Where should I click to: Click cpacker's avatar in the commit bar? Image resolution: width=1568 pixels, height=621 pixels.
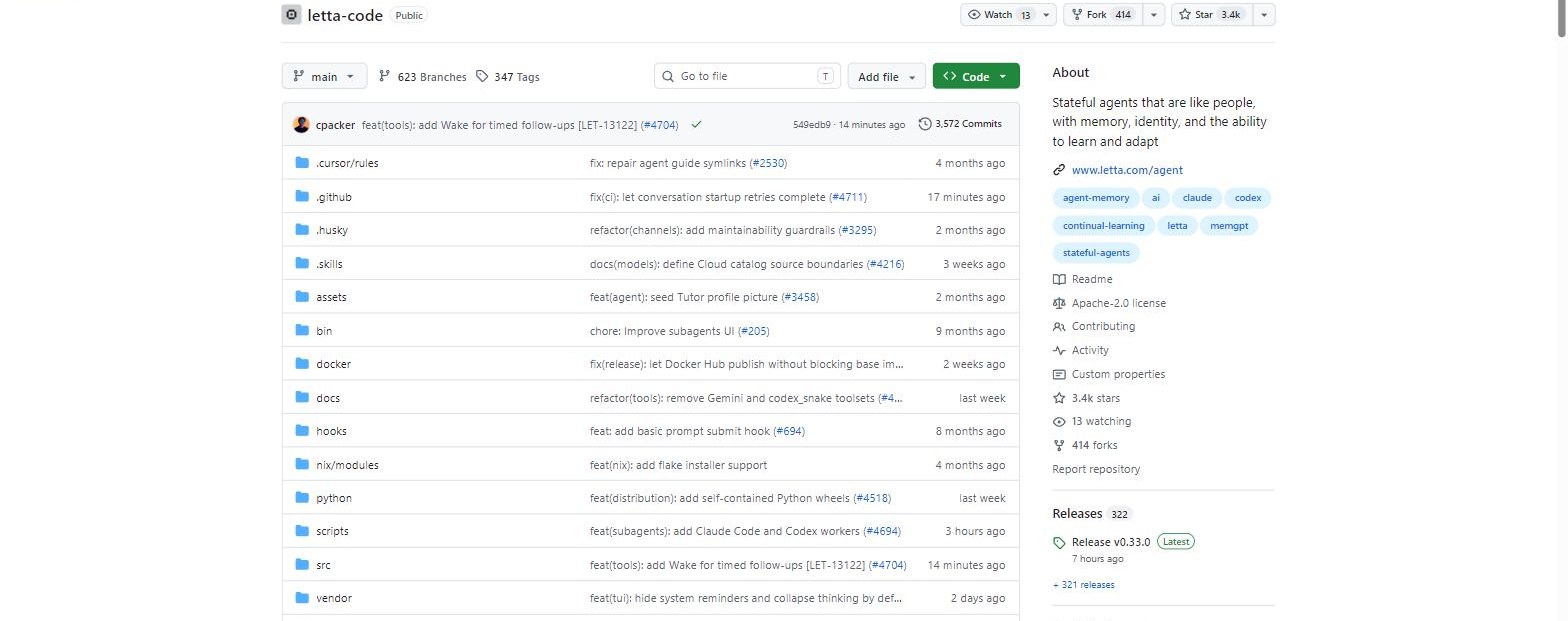[x=301, y=125]
